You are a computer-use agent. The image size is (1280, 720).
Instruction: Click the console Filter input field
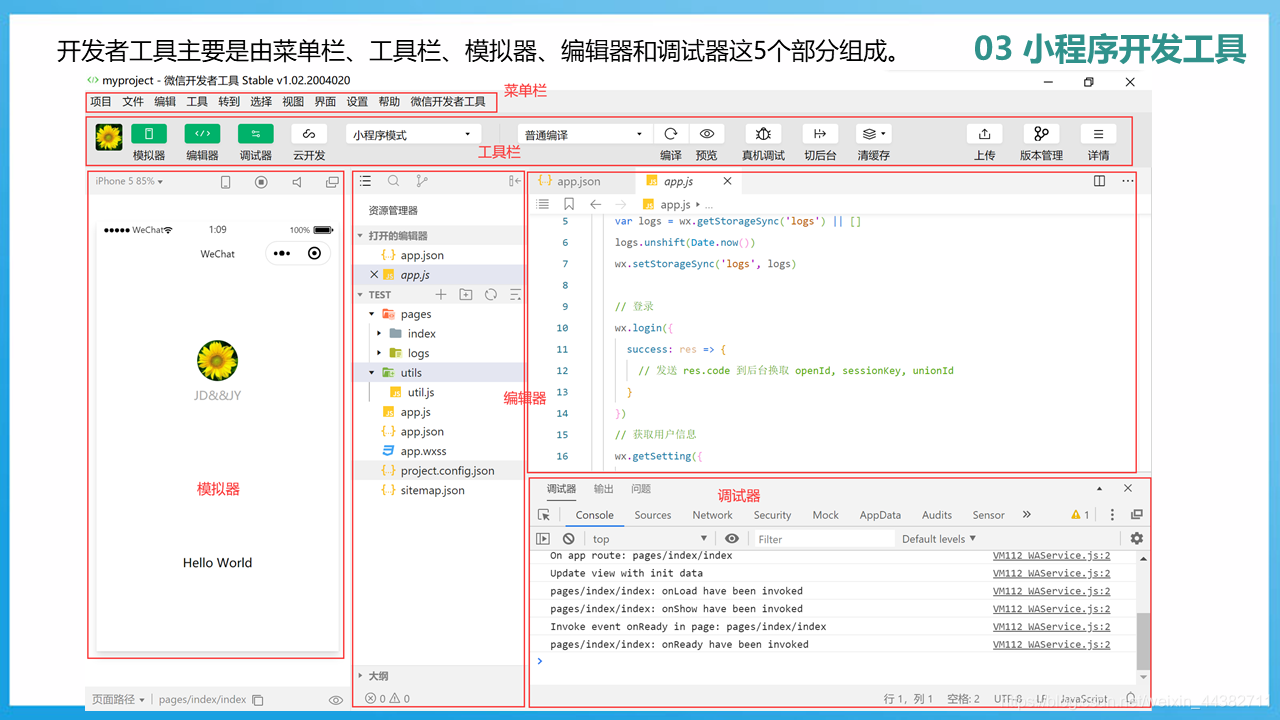click(824, 539)
